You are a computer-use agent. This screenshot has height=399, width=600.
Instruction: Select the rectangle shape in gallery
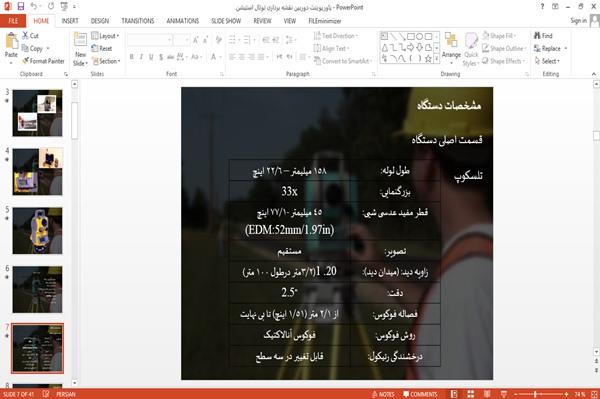[x=411, y=36]
